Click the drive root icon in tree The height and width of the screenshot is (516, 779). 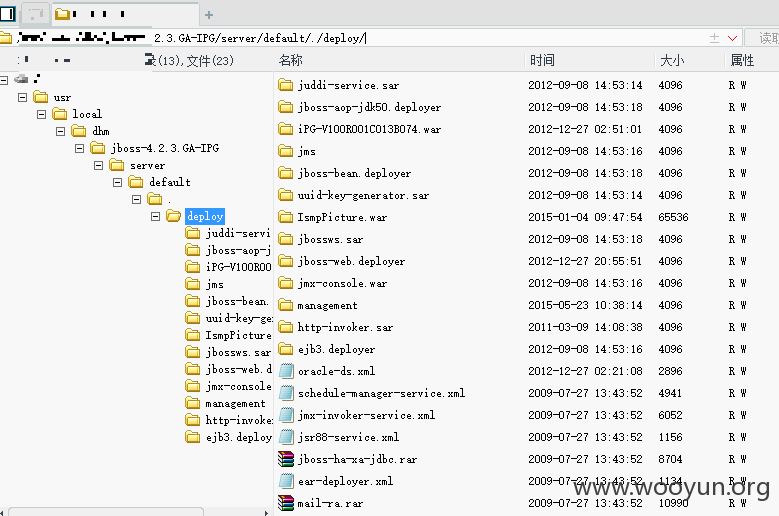(21, 79)
